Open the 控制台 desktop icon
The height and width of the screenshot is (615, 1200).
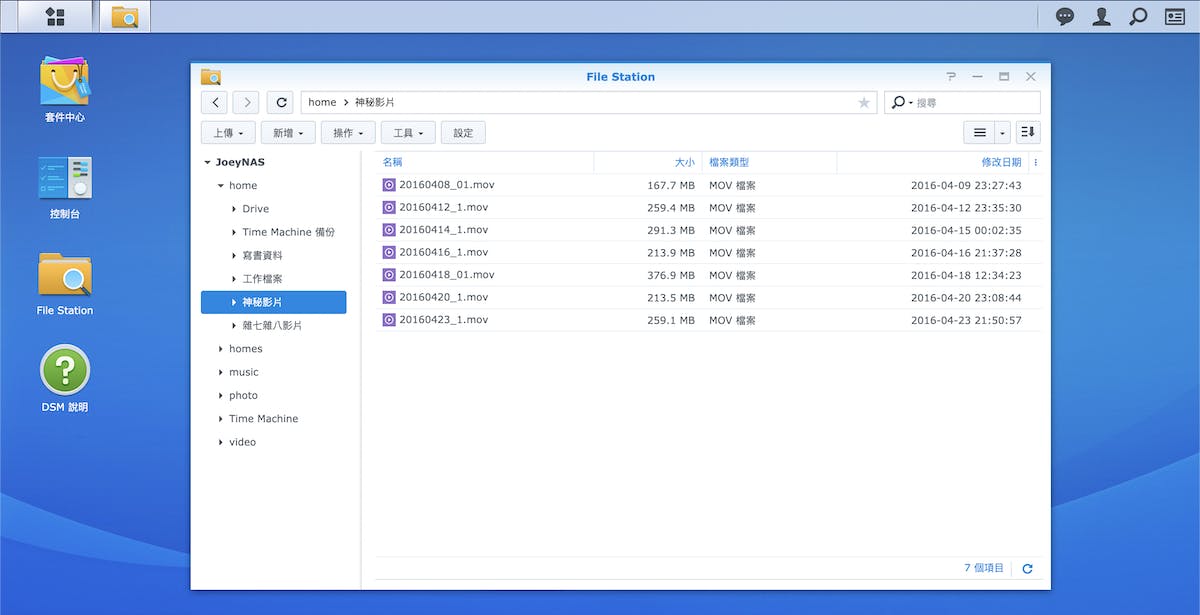(65, 188)
